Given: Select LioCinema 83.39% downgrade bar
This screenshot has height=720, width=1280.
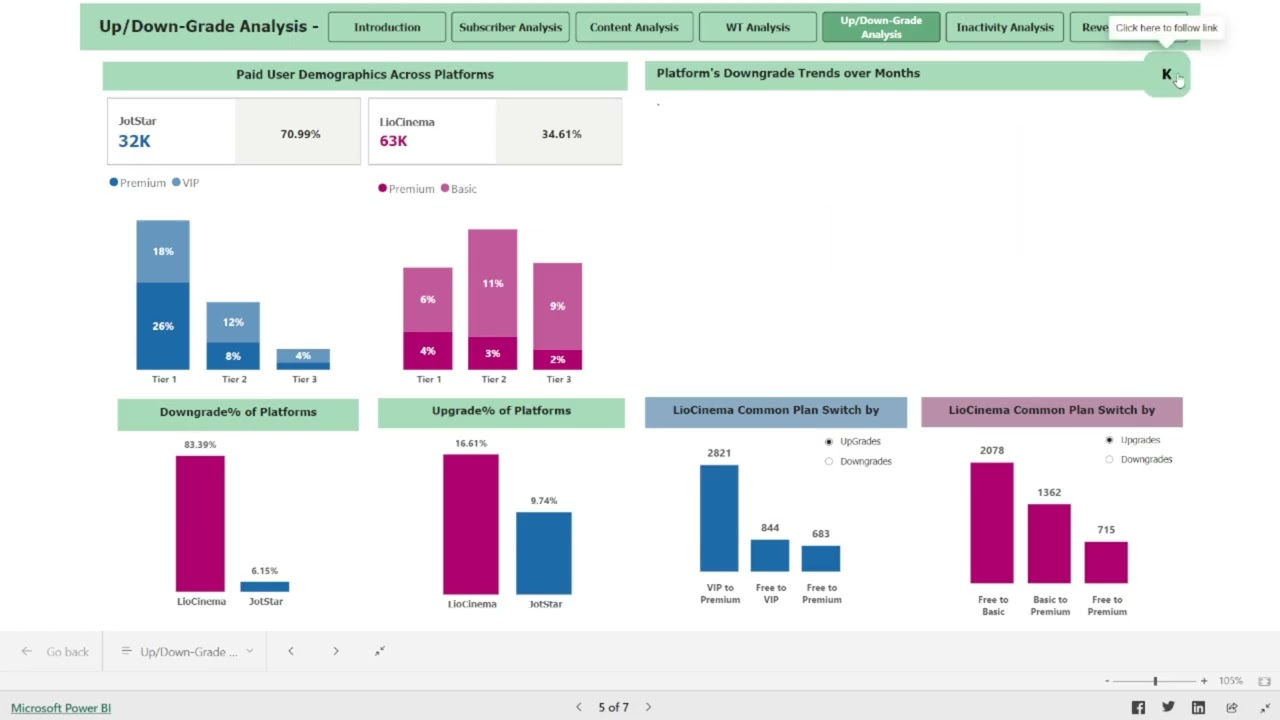Looking at the screenshot, I should click(200, 524).
